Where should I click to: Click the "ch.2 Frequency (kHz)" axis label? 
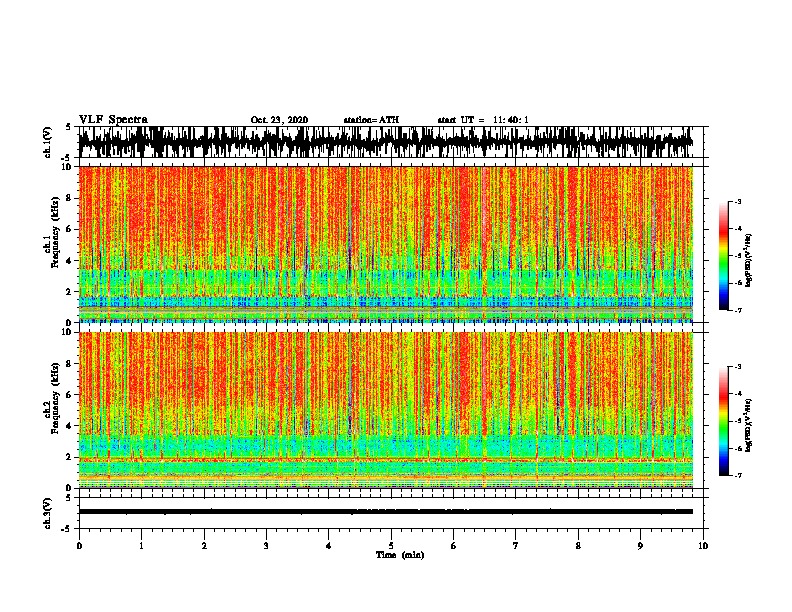(51, 399)
